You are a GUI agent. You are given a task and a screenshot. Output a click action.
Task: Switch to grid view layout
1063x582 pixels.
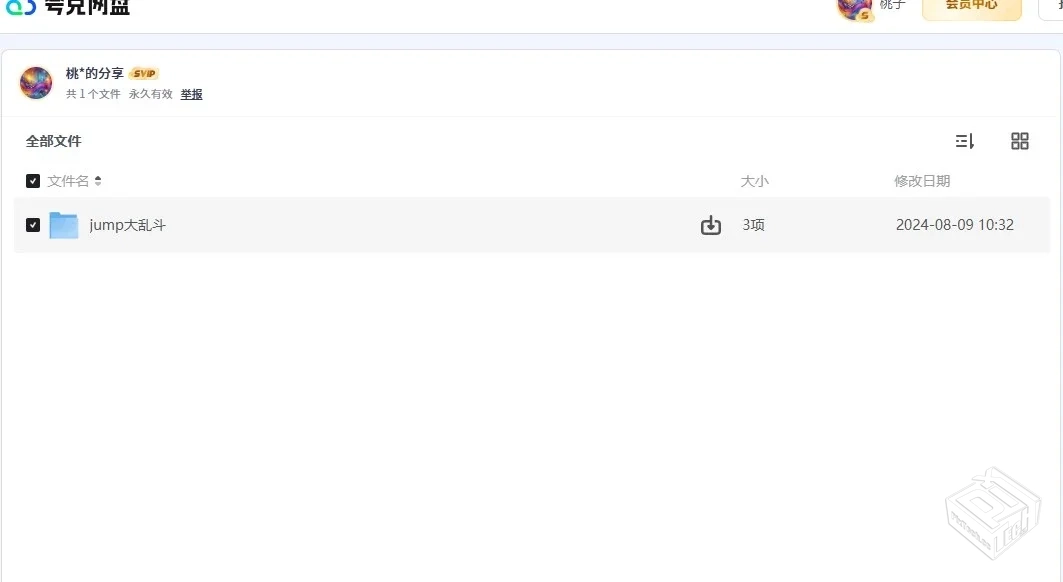point(1020,141)
